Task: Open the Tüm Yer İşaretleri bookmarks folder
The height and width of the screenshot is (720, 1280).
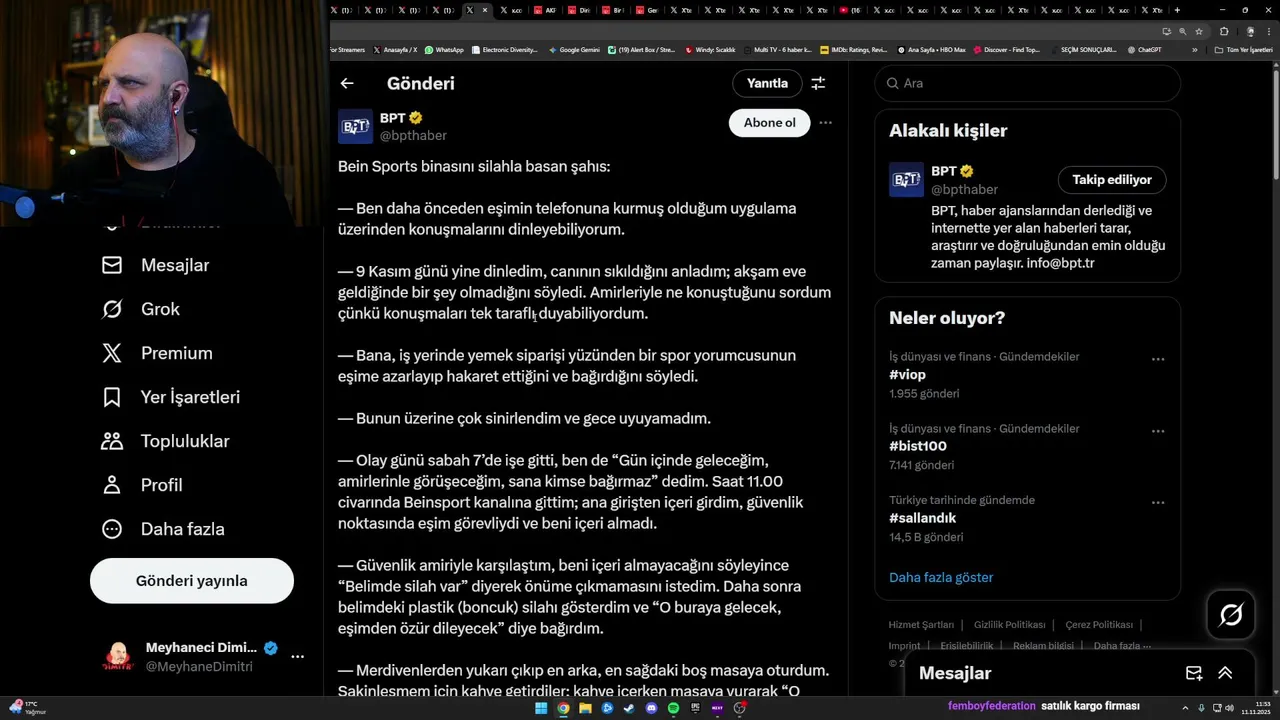Action: click(1245, 50)
